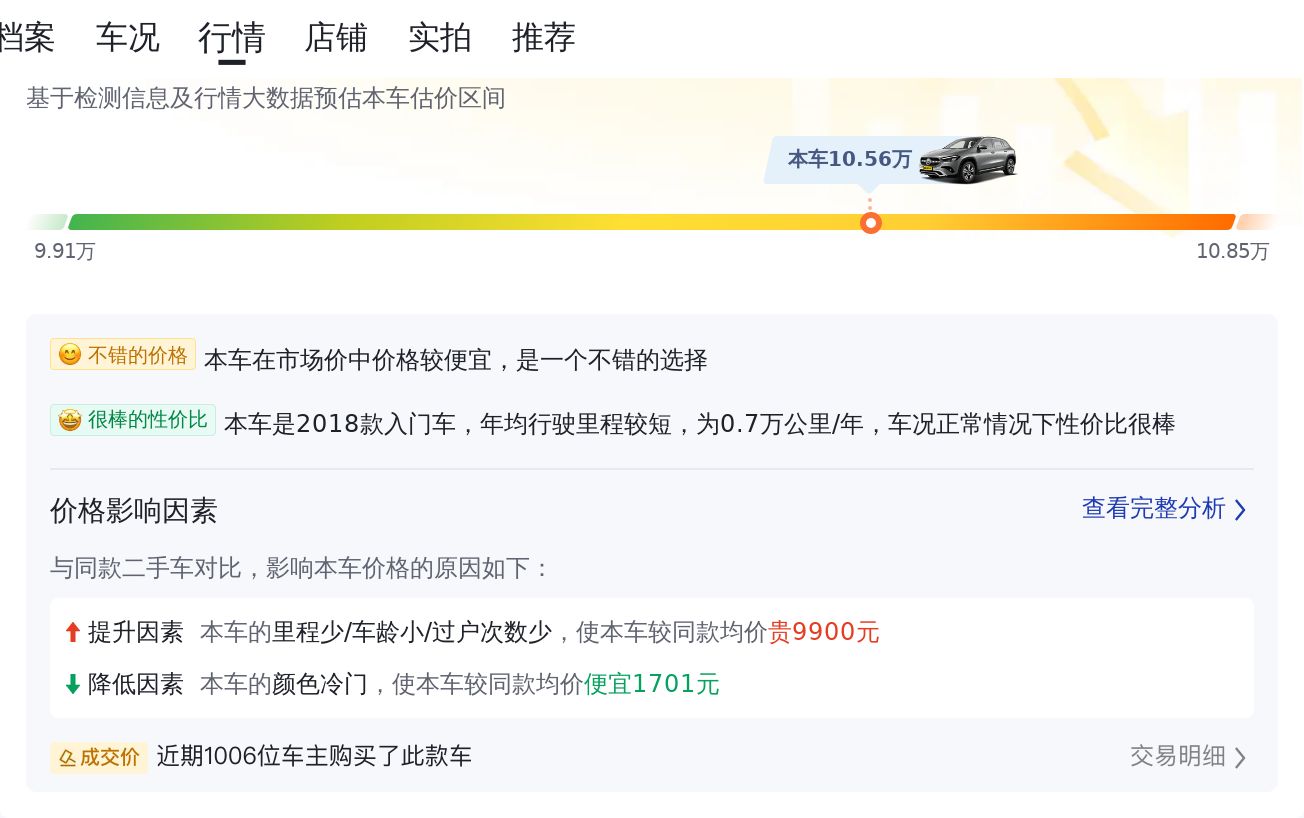Click the gray car thumbnail above the price bar

click(x=965, y=160)
